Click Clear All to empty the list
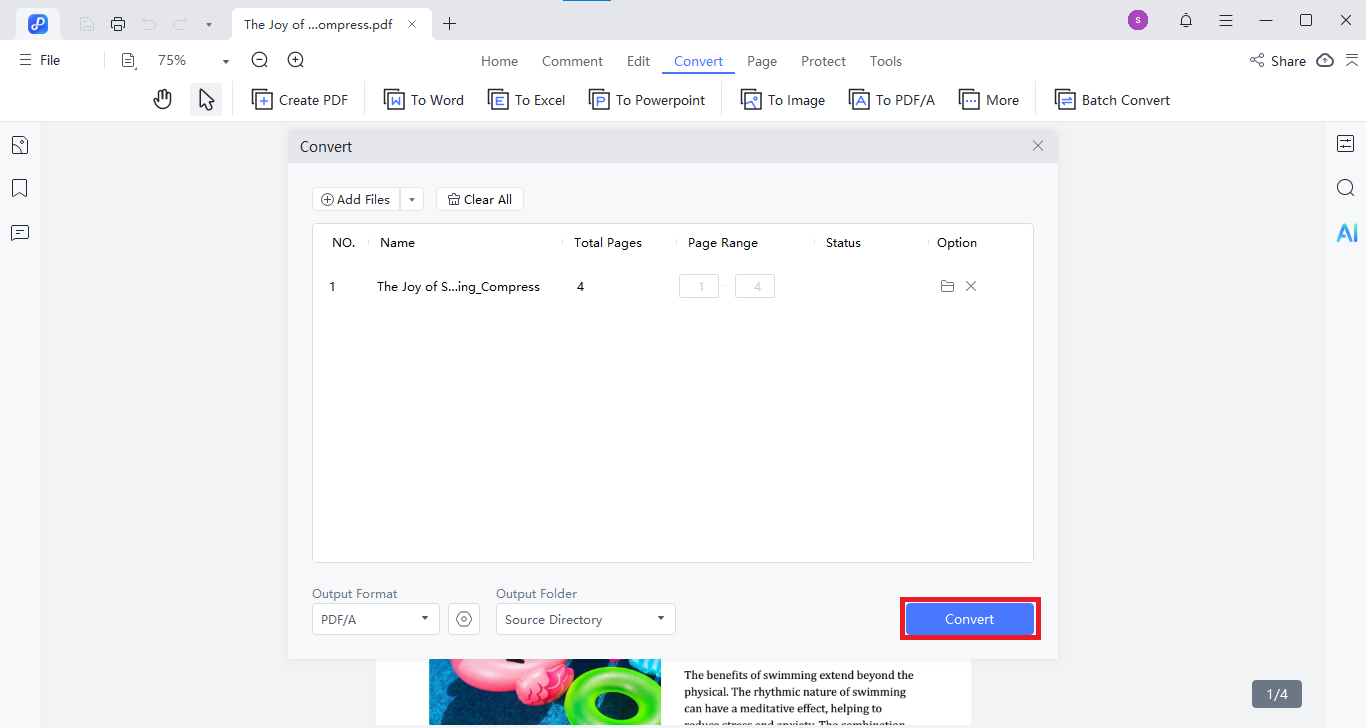This screenshot has width=1366, height=728. [x=479, y=199]
